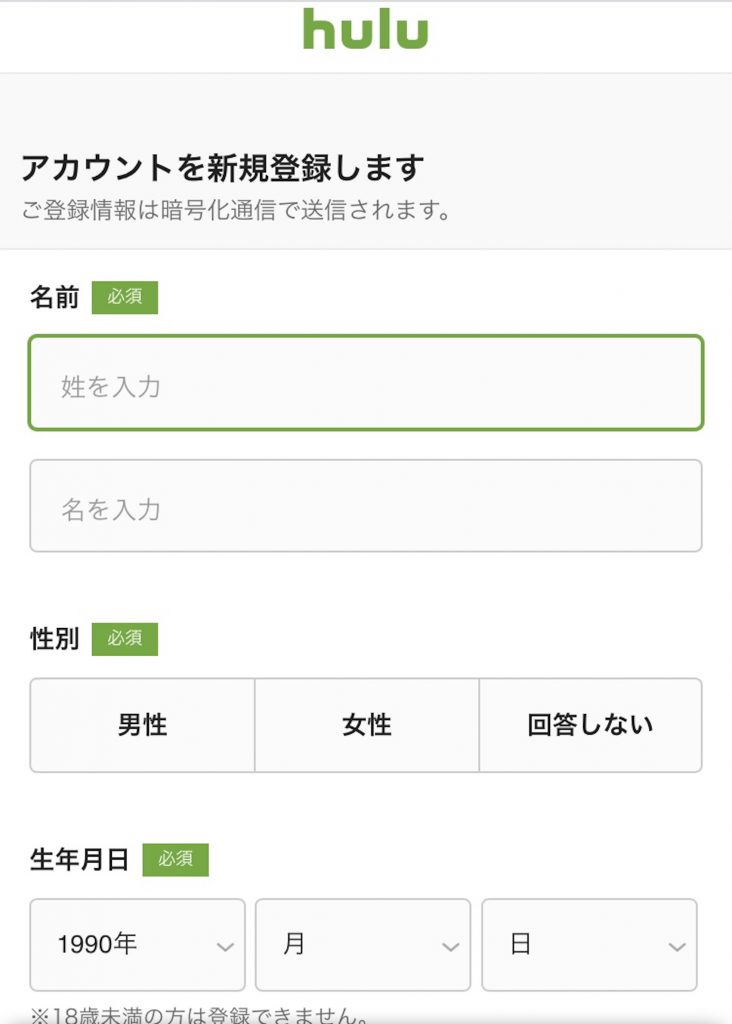The height and width of the screenshot is (1024, 732).
Task: Click the Hulu logo at the top
Action: 366,29
